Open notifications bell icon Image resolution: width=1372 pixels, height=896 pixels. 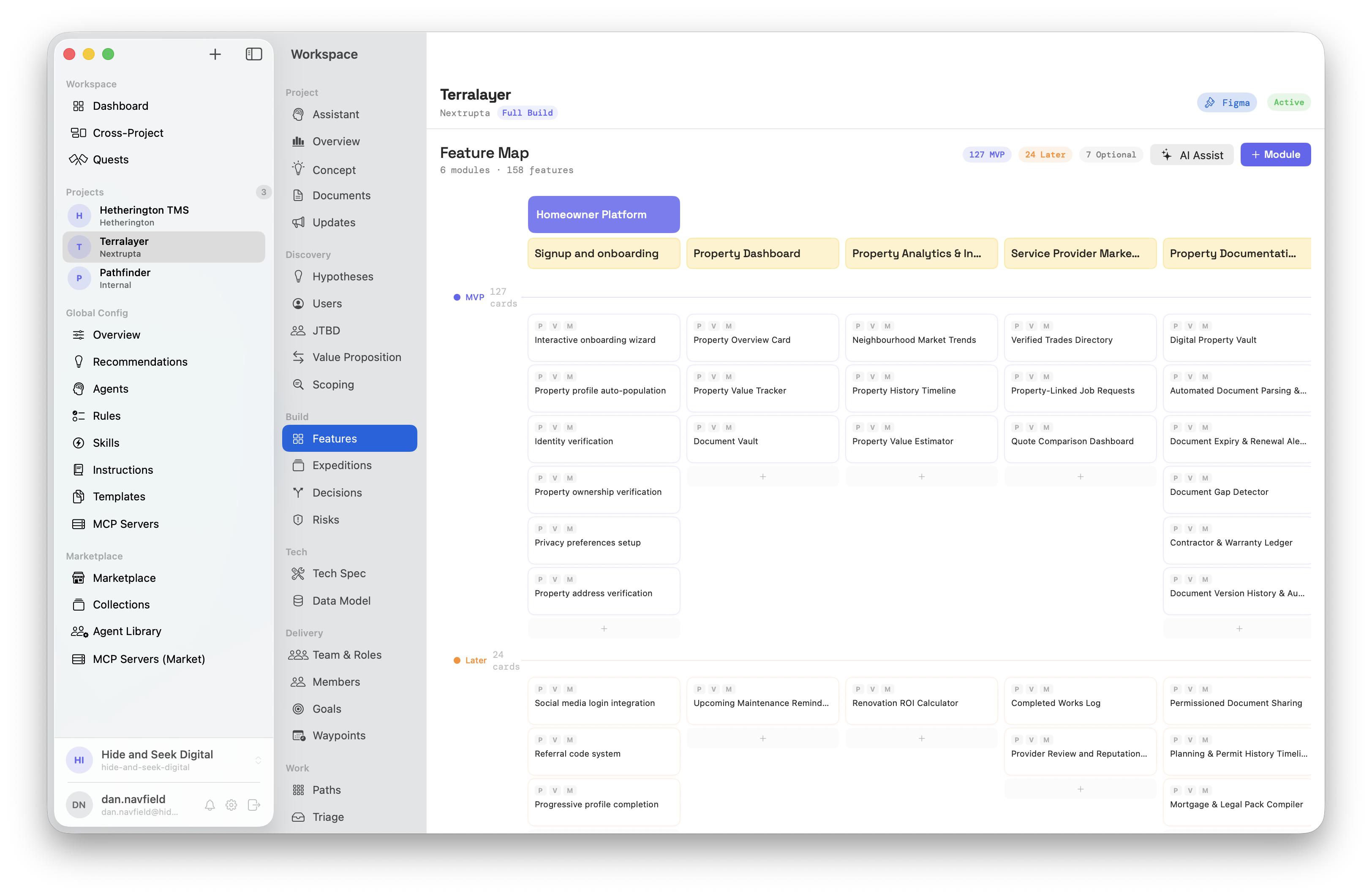point(210,805)
